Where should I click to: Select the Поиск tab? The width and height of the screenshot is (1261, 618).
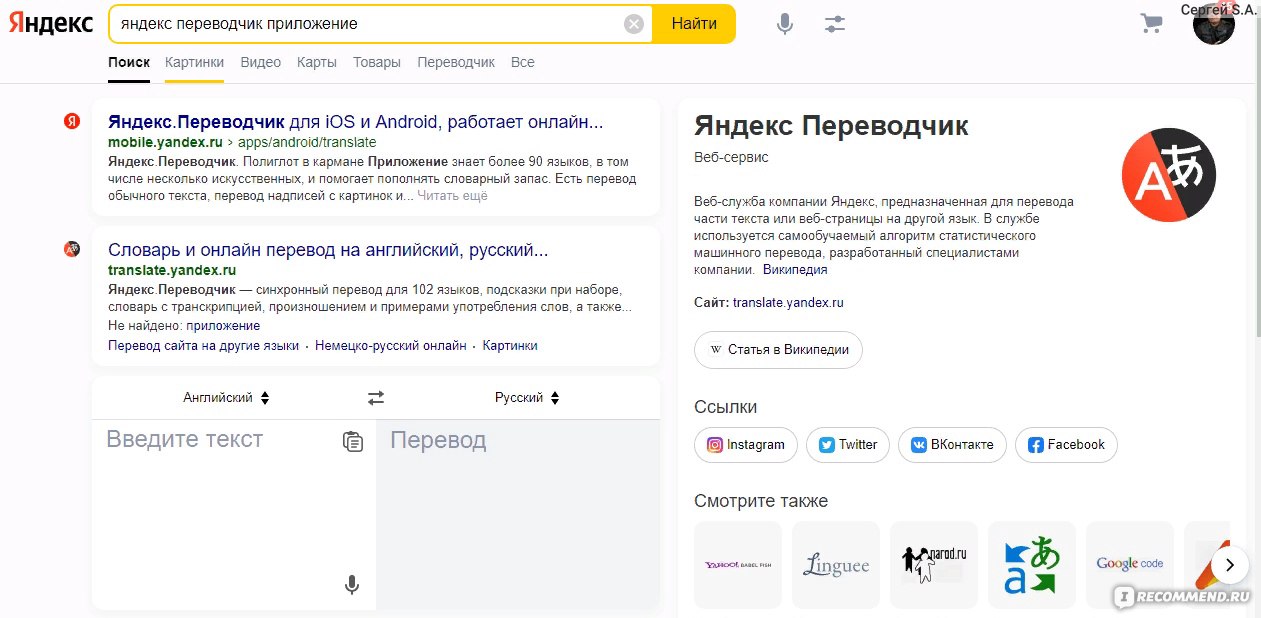129,62
